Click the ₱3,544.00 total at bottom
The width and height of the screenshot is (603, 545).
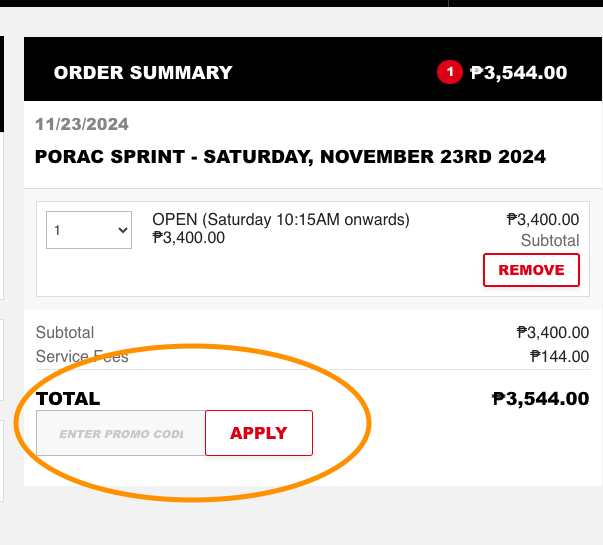coord(540,399)
